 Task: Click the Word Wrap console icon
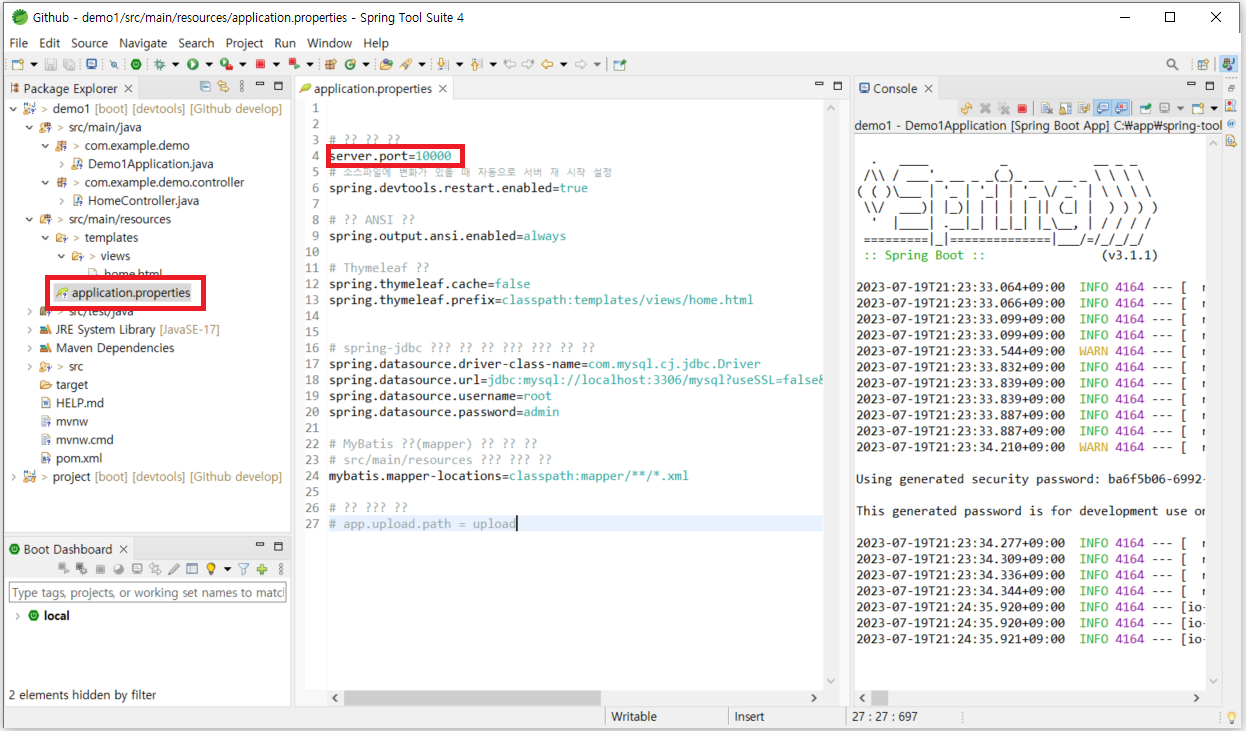[x=1084, y=108]
